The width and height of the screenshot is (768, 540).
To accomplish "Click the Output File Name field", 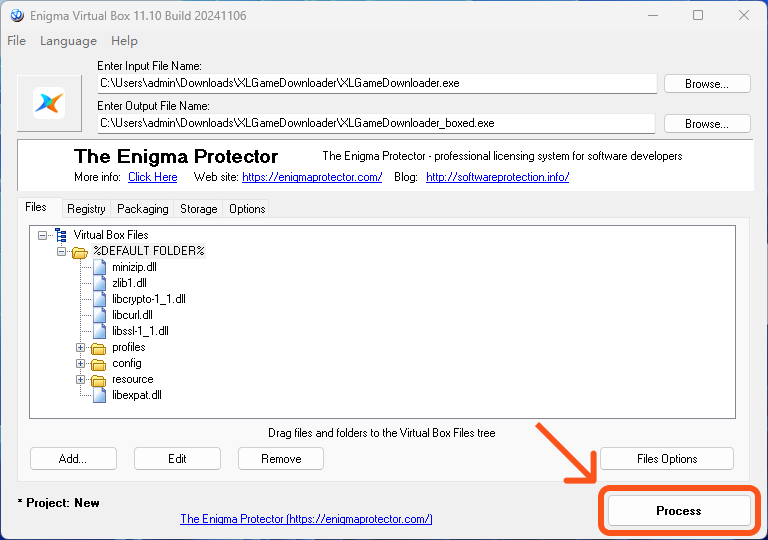I will point(376,123).
